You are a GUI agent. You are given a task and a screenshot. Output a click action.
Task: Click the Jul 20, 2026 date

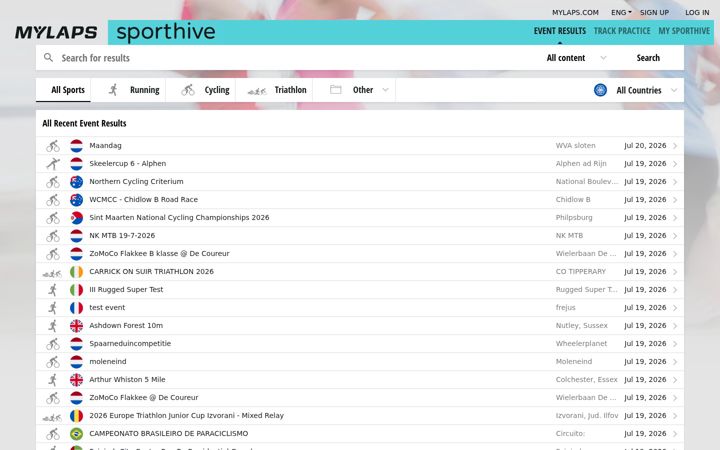pos(645,146)
